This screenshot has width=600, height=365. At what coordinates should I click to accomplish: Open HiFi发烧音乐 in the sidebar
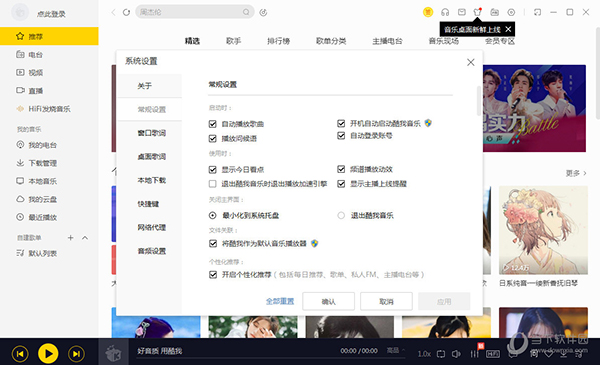point(49,109)
